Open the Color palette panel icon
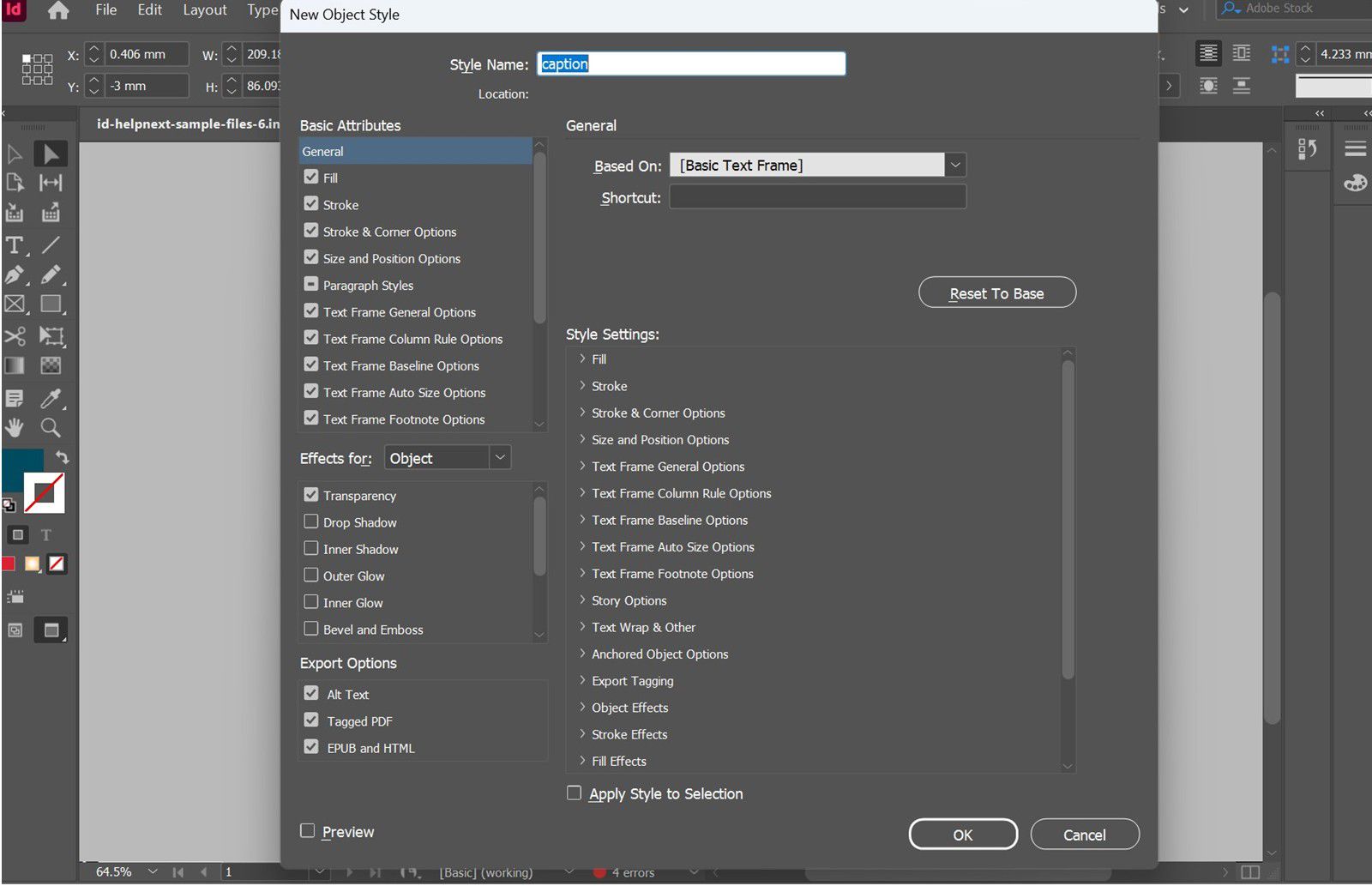The image size is (1372, 886). point(1355,183)
